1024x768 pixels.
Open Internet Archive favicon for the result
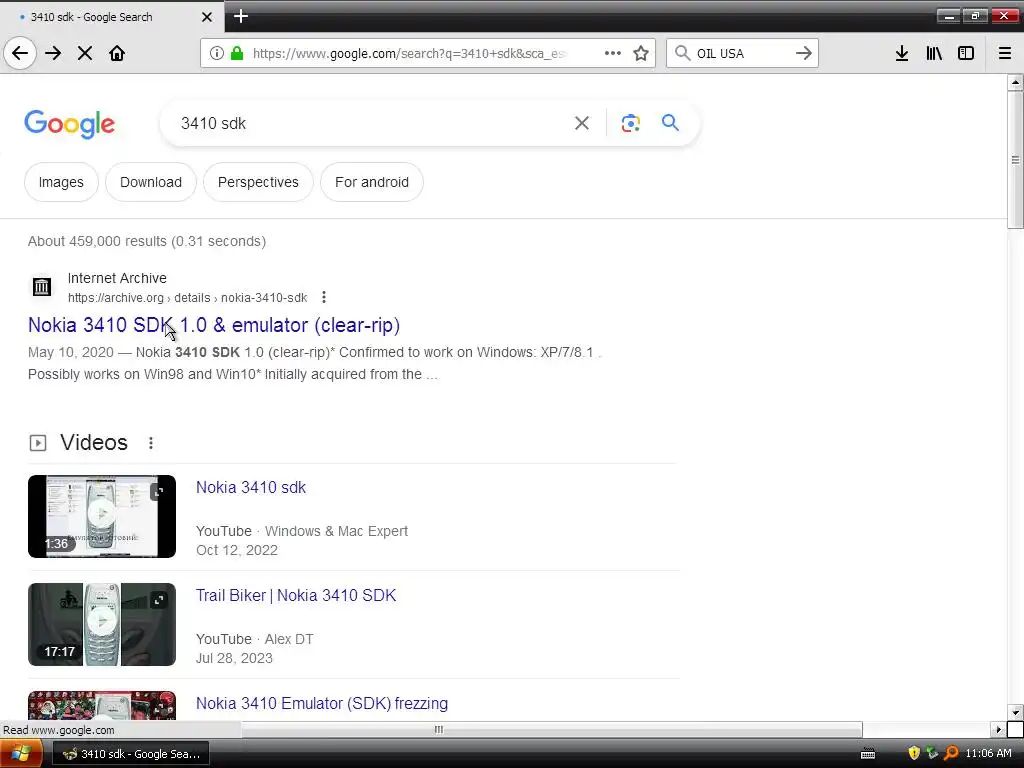coord(42,287)
